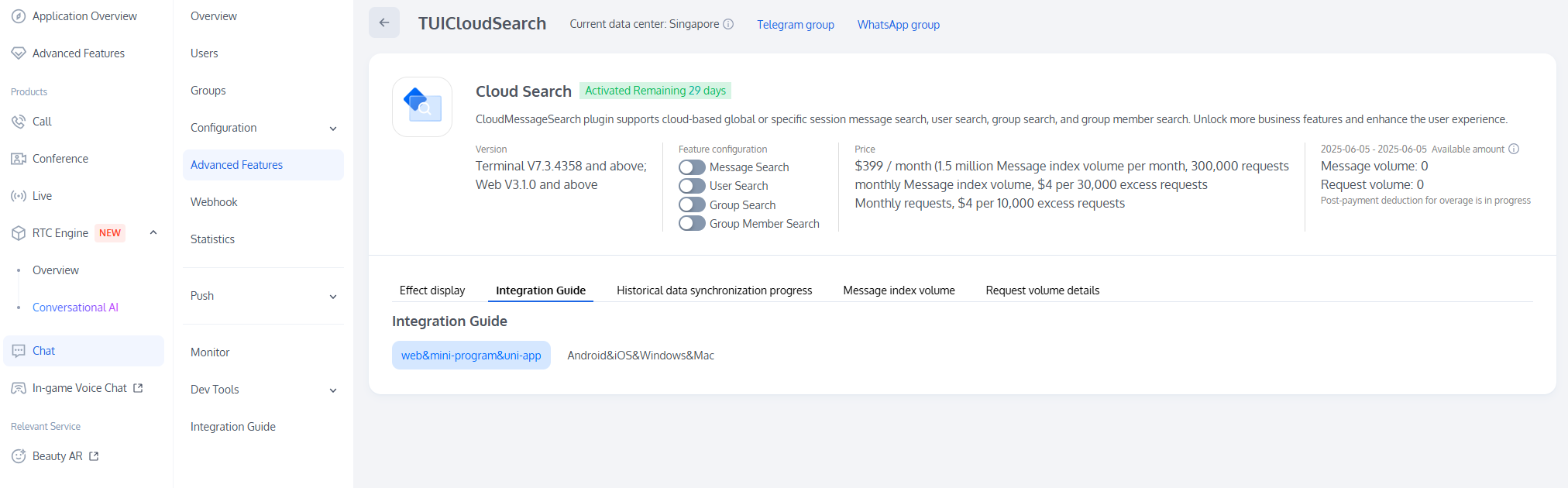Open the WhatsApp group link
This screenshot has width=1568, height=488.
click(898, 25)
